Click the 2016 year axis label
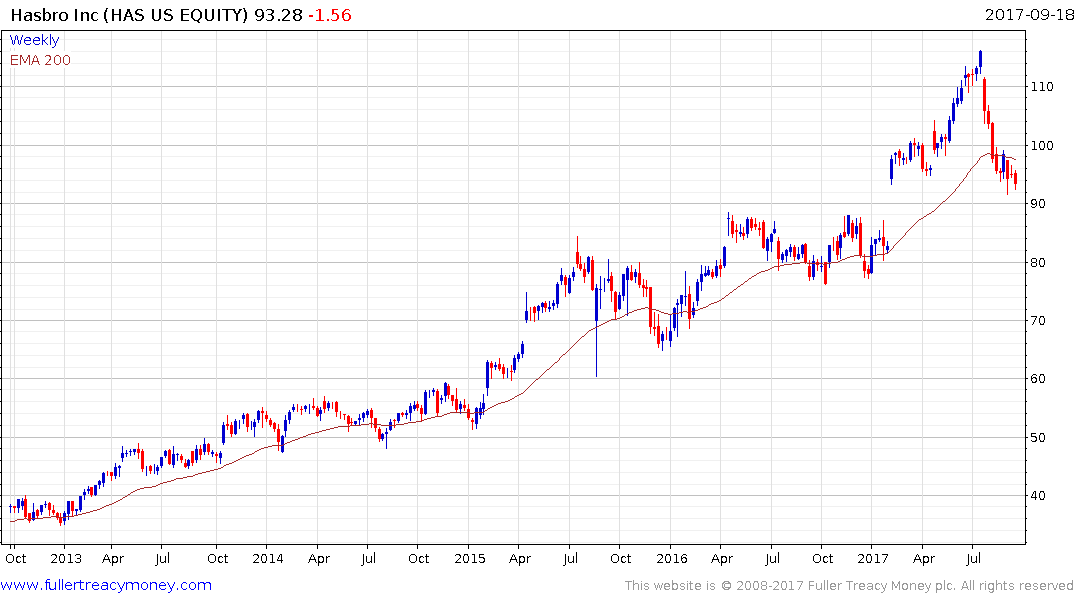This screenshot has width=1075, height=600. (x=671, y=558)
